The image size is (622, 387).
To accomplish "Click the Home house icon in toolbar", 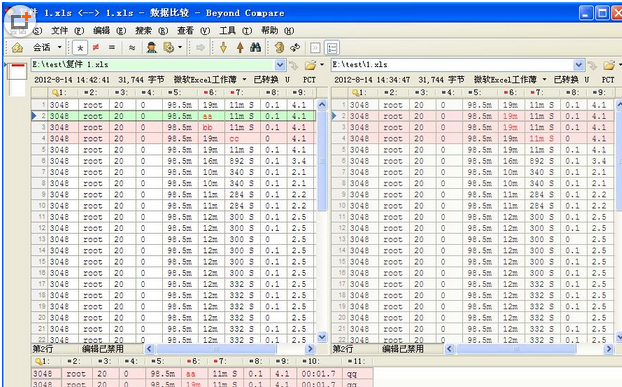I will point(17,48).
